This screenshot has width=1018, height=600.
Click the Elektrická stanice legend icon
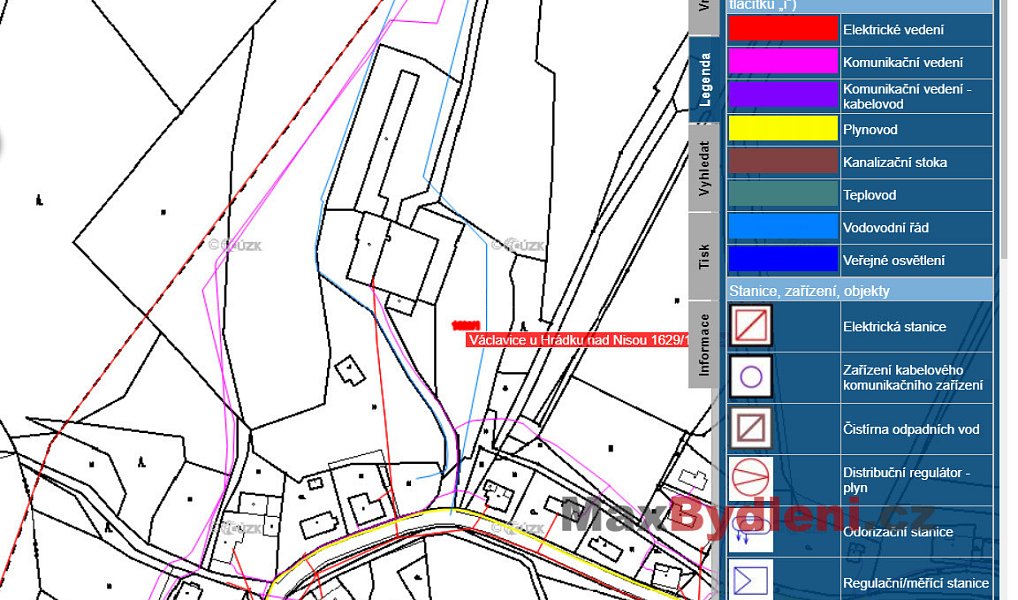[751, 325]
